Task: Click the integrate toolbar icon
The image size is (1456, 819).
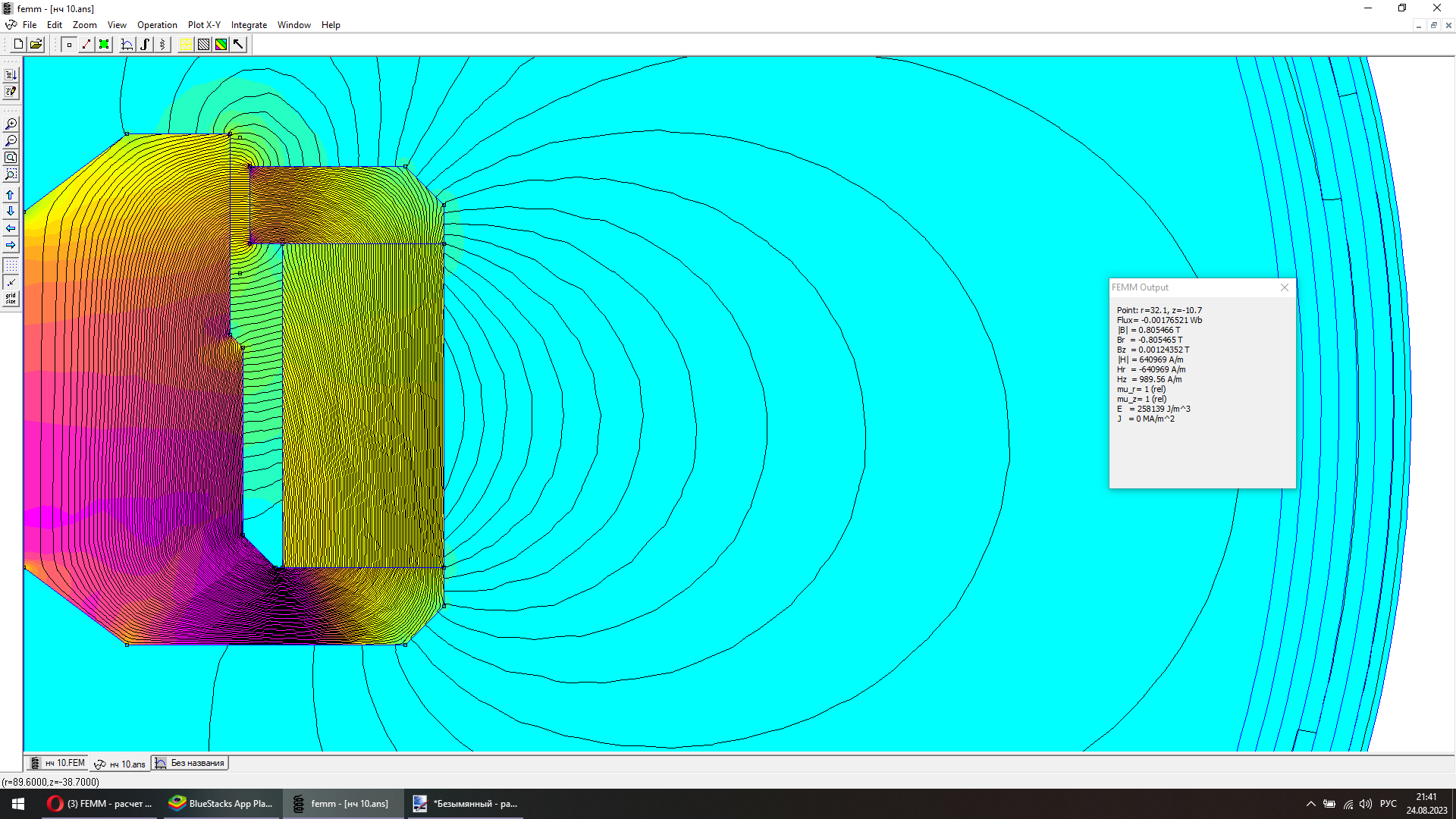Action: (145, 45)
